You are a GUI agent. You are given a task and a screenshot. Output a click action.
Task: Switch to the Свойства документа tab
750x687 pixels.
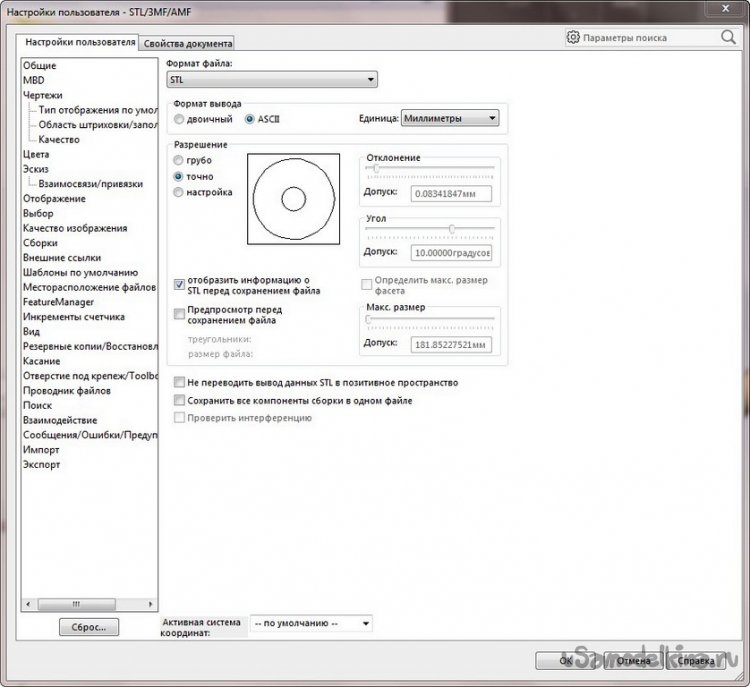188,43
